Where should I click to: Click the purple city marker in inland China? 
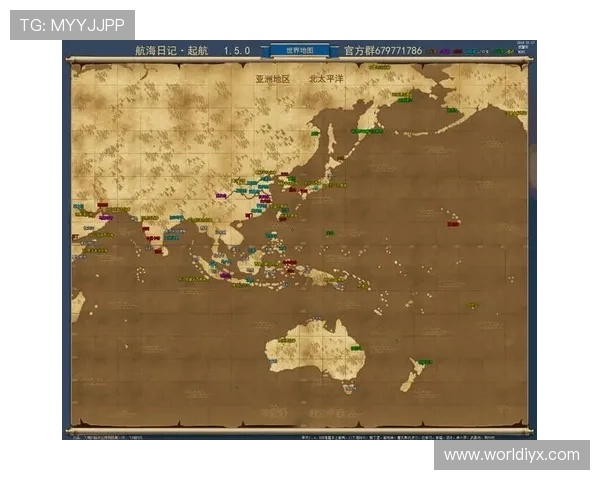[x=221, y=196]
